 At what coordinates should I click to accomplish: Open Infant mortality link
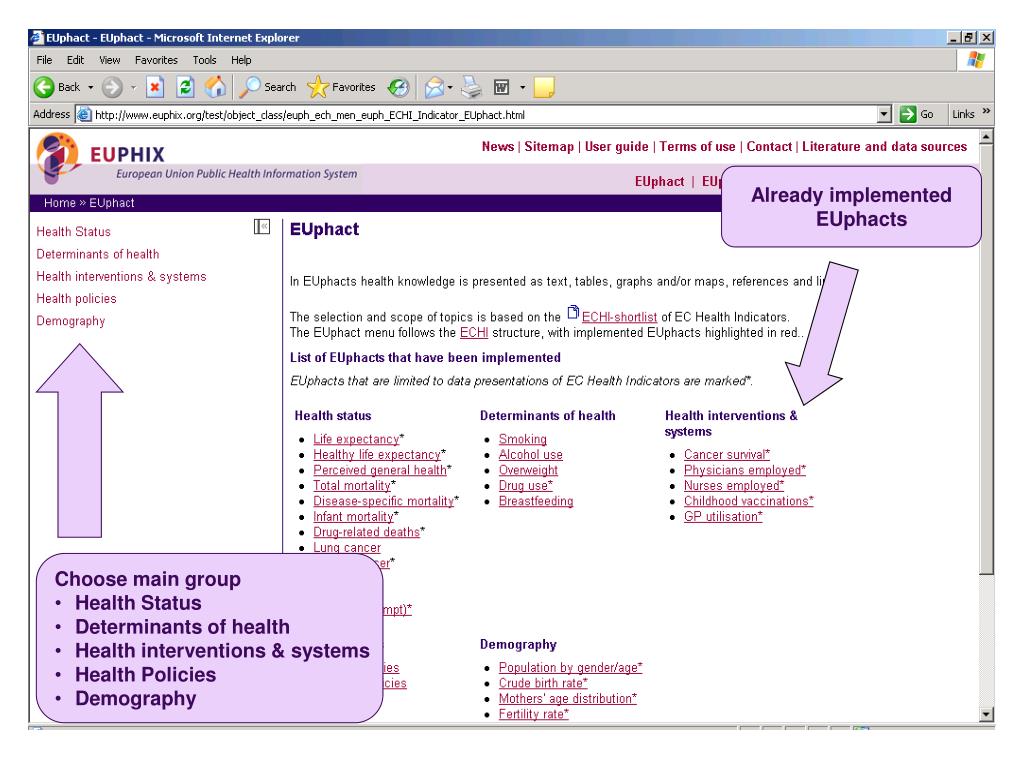point(353,517)
